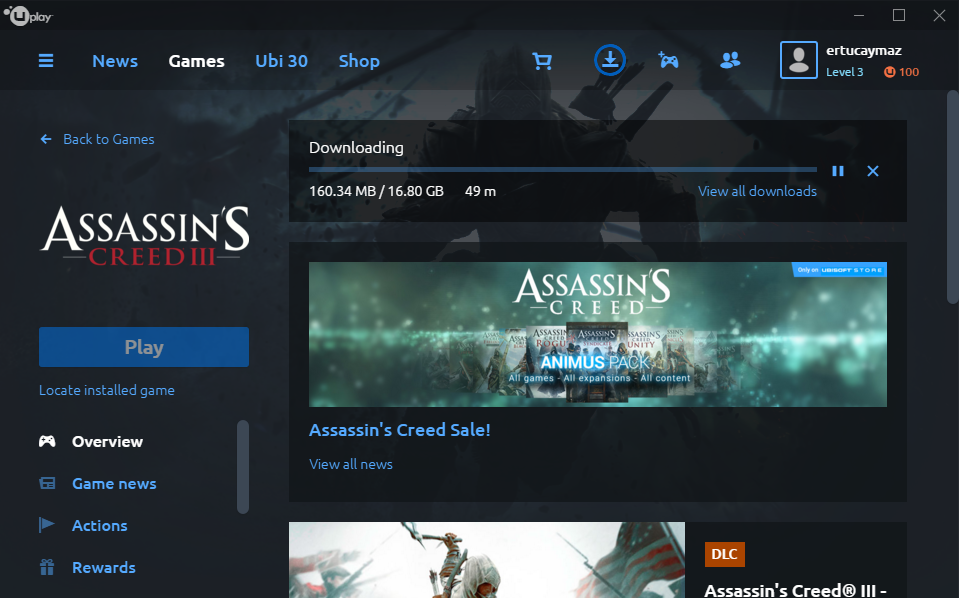Open Rewards in the sidebar

[104, 567]
